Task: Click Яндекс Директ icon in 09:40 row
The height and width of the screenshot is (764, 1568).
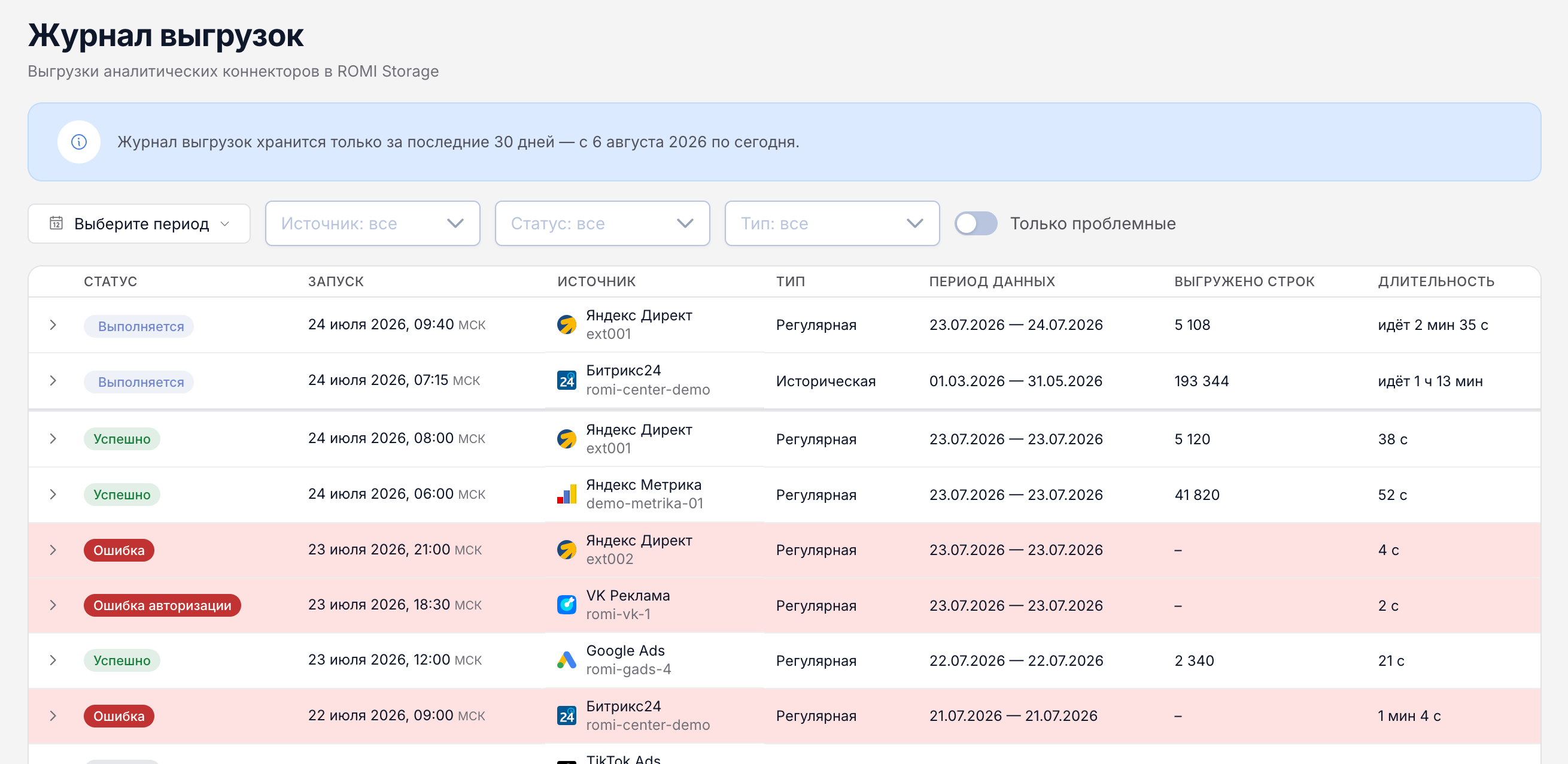Action: (x=567, y=325)
